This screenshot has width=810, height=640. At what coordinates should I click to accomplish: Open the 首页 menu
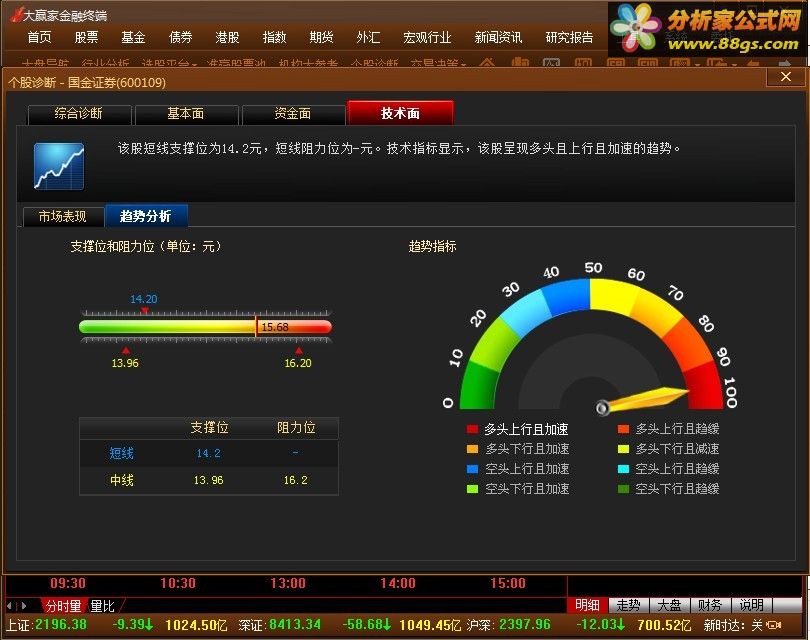click(39, 37)
